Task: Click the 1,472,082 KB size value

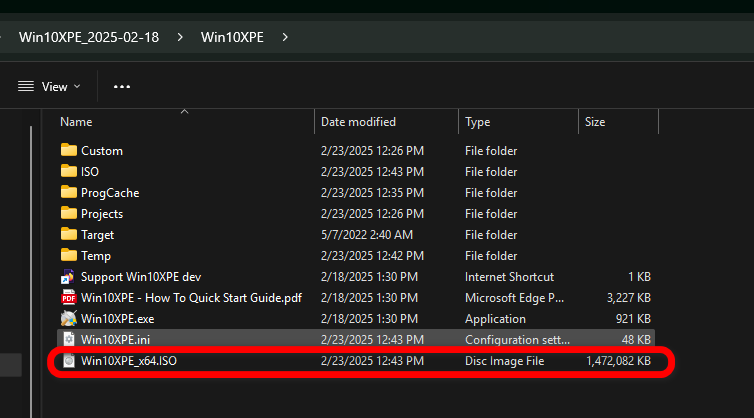Action: pyautogui.click(x=618, y=361)
